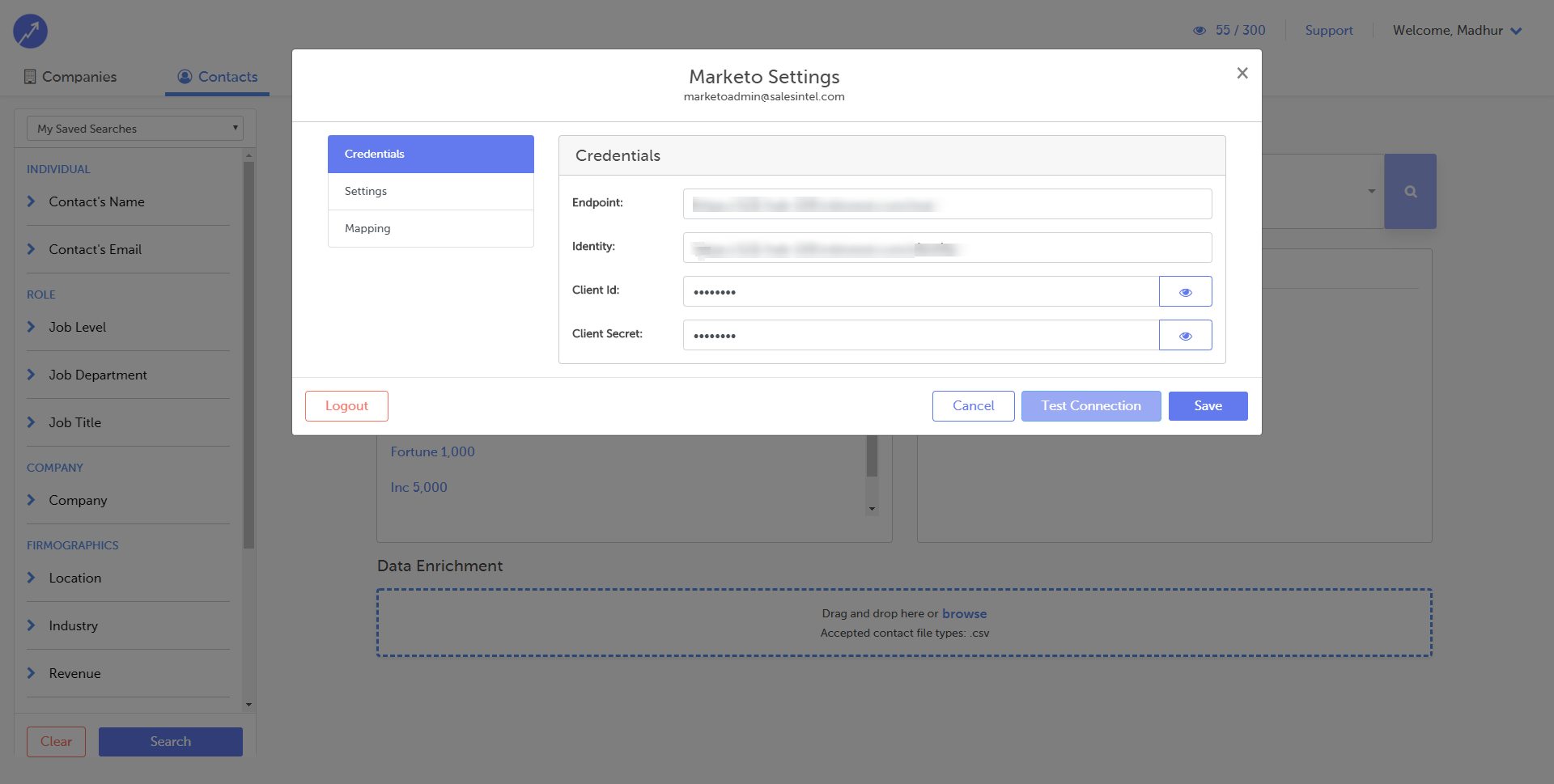The height and width of the screenshot is (784, 1554).
Task: Click the filter sidebar scrollbar thumb
Action: pos(248,355)
